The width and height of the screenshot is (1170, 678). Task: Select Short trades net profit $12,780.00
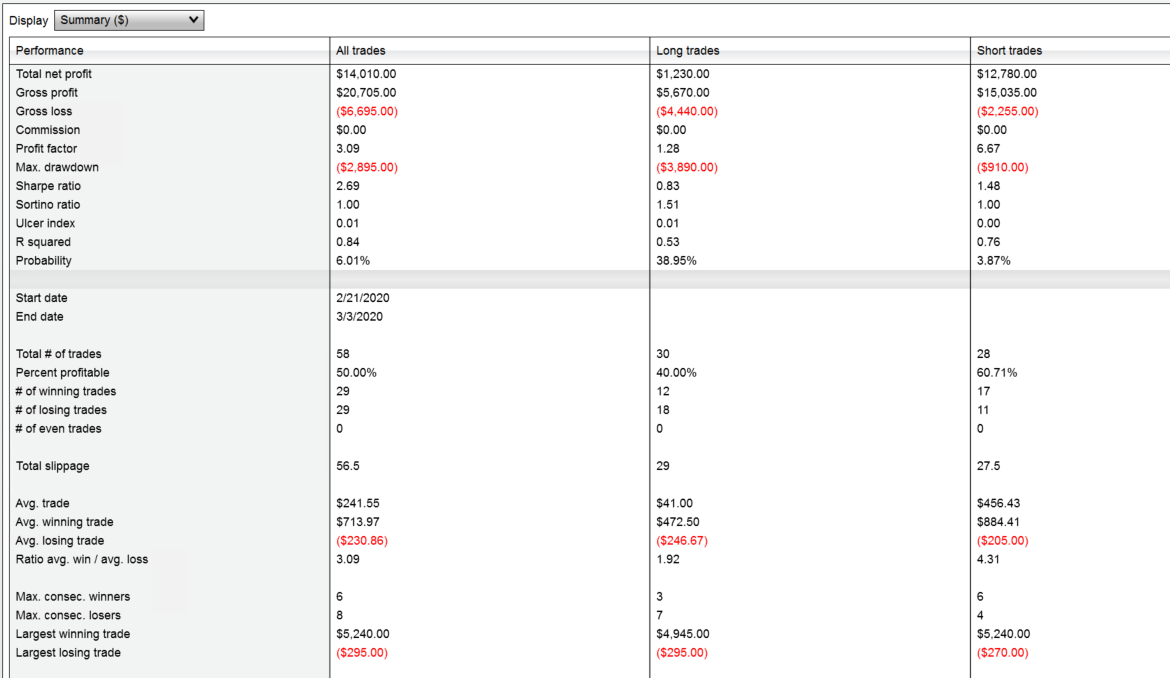click(1006, 74)
